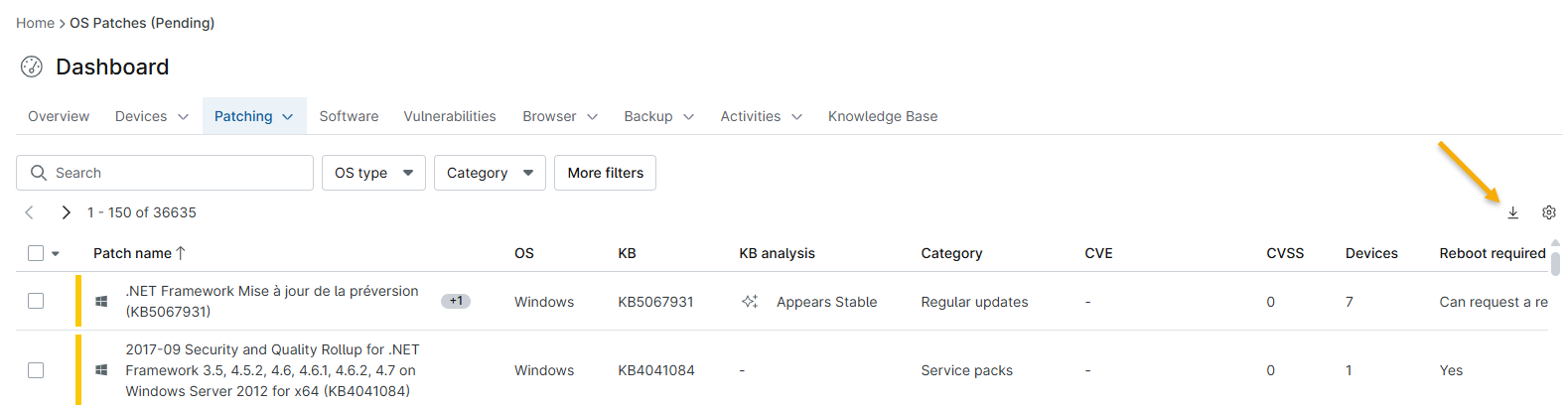Click Windows logo icon for KB5067931 row
Screen dimensions: 1568x409
(x=101, y=301)
